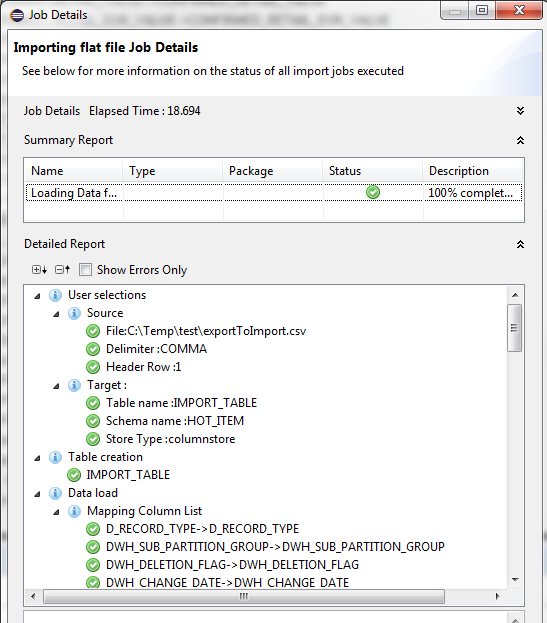This screenshot has width=547, height=623.
Task: Click the Status column header
Action: coord(373,171)
